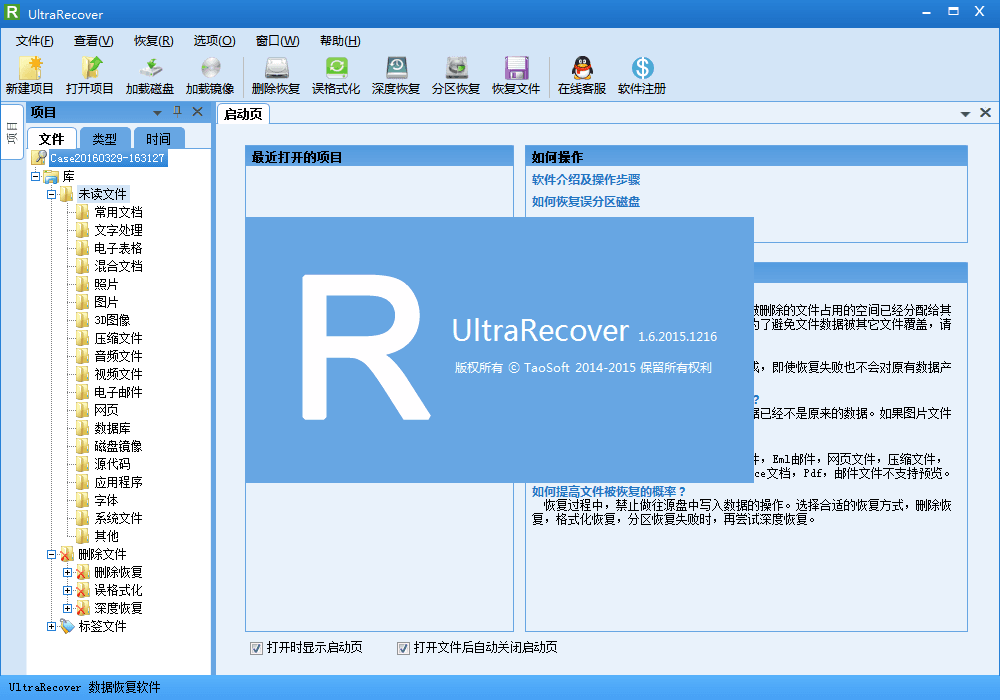Click the 磁盘镜像 folder

coord(118,446)
